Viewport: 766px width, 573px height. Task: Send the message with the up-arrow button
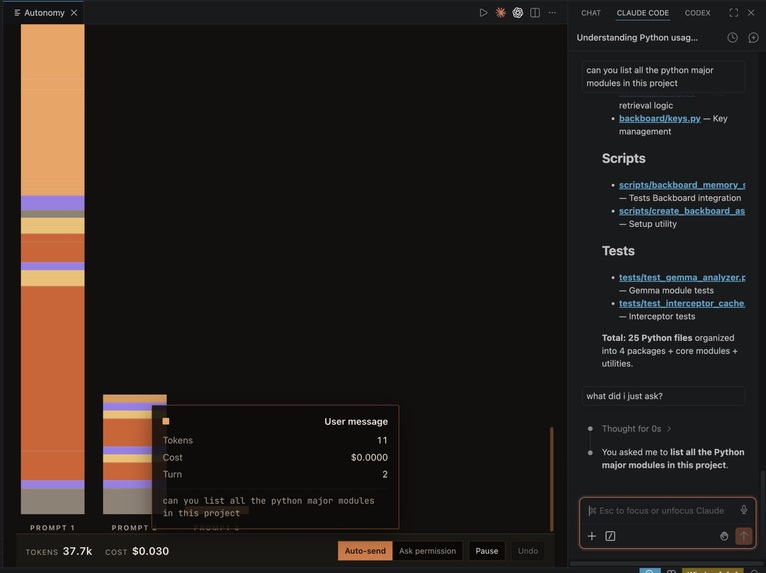[x=744, y=536]
